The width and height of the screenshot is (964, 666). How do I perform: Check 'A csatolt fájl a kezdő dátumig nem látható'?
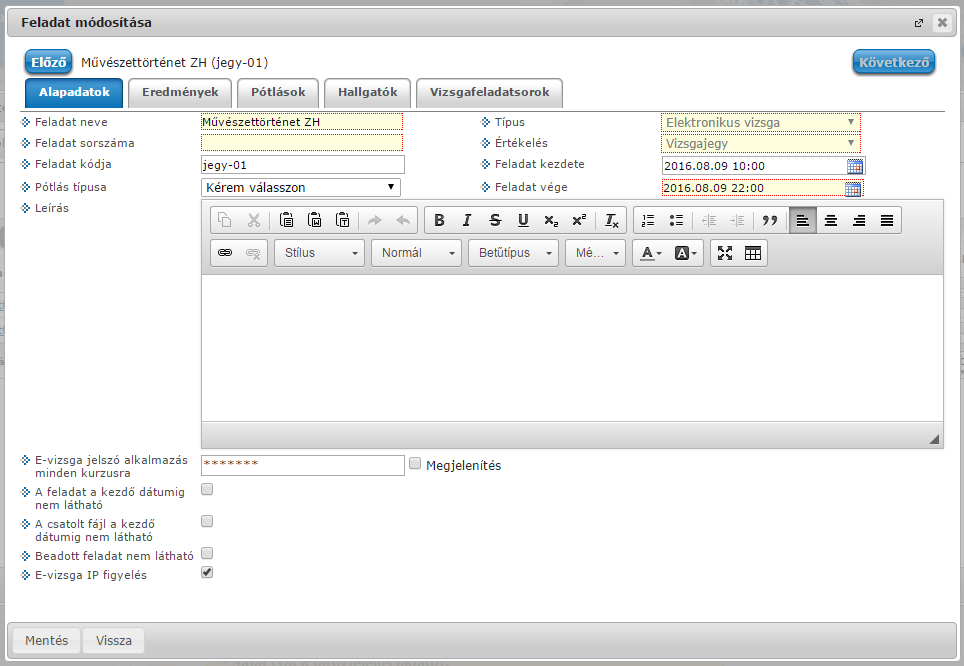tap(207, 521)
